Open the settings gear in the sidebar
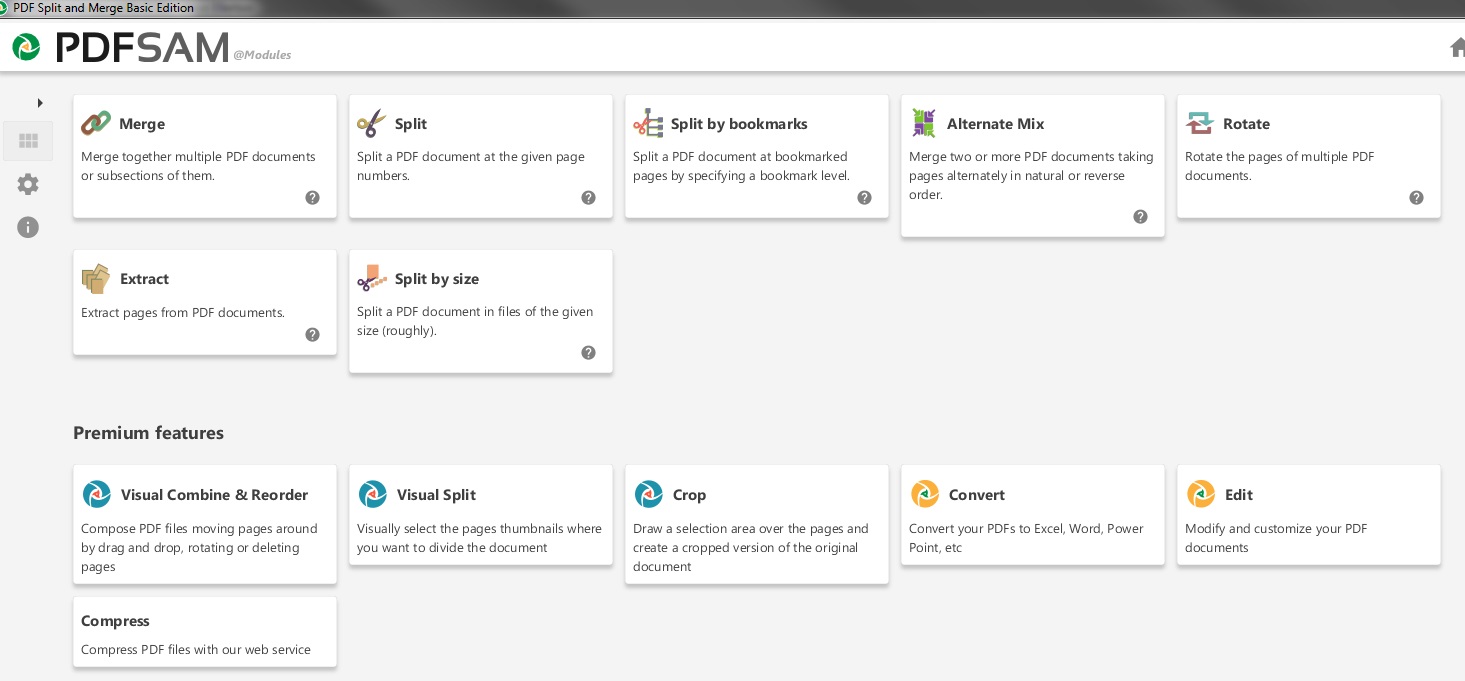Screen dimensions: 1465x681 coord(27,184)
